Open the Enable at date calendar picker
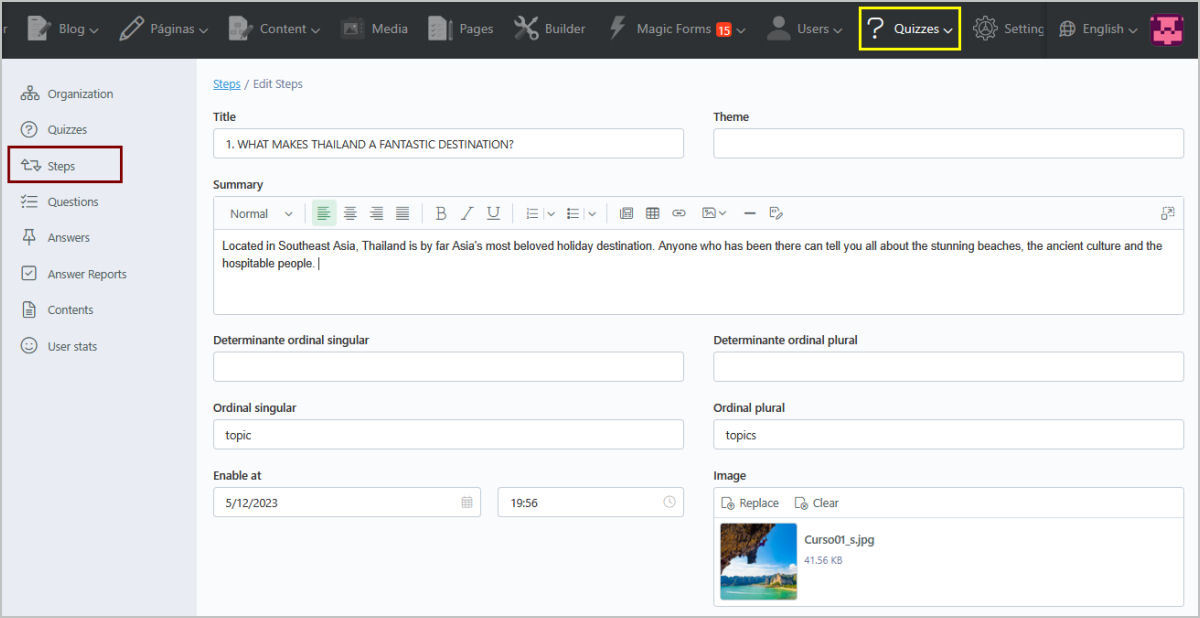The image size is (1200, 618). pyautogui.click(x=467, y=502)
